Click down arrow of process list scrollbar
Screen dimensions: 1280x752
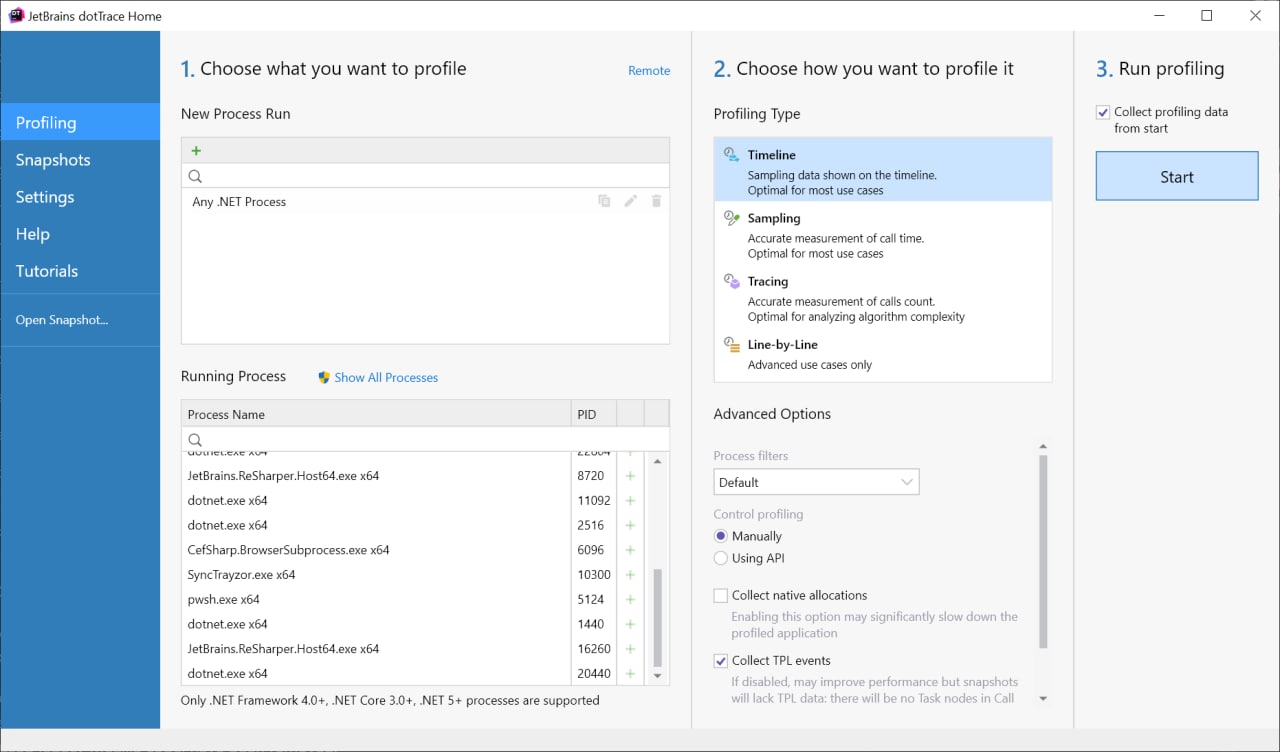pyautogui.click(x=657, y=676)
